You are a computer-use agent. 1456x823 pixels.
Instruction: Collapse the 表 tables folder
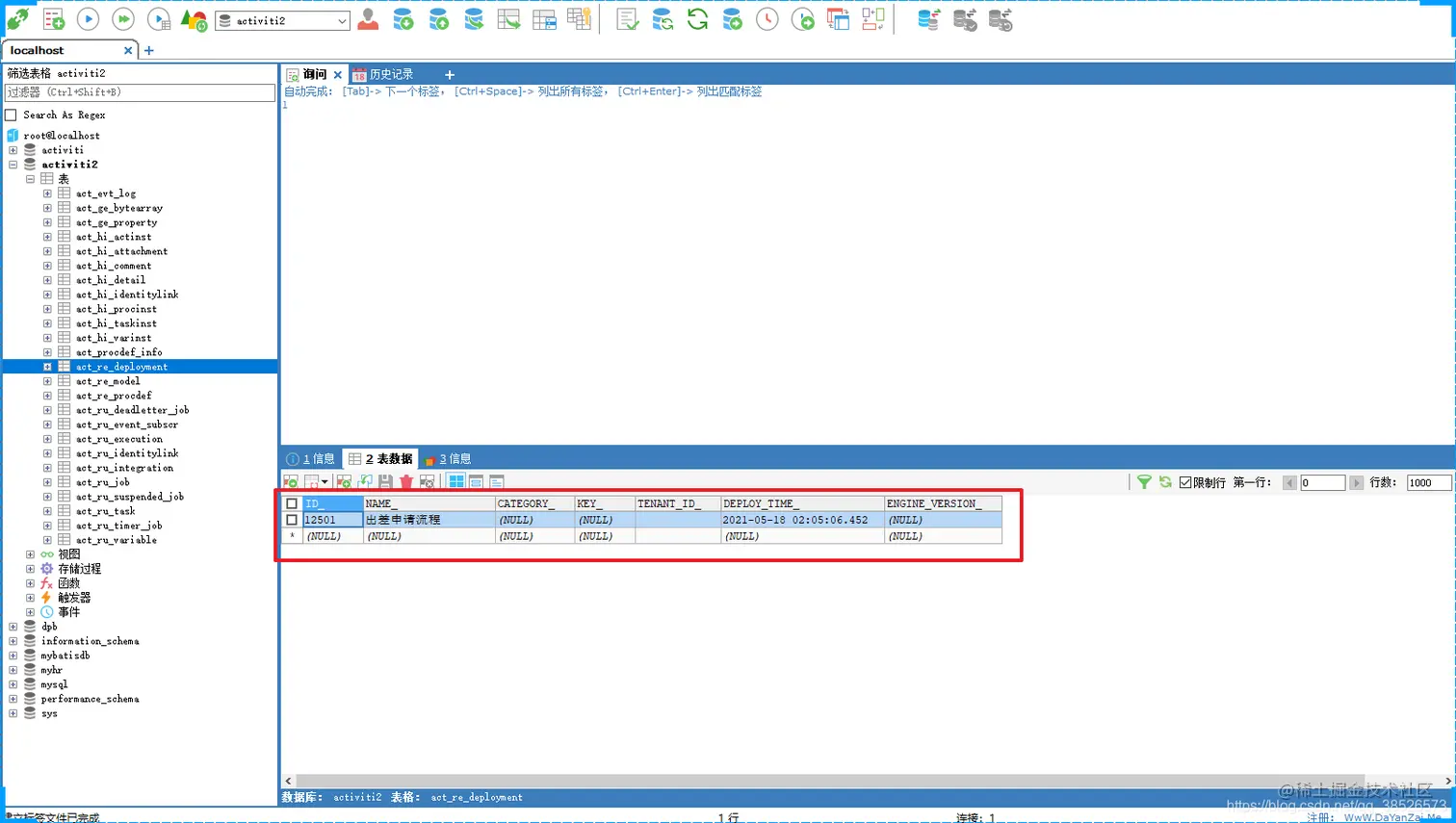point(31,179)
